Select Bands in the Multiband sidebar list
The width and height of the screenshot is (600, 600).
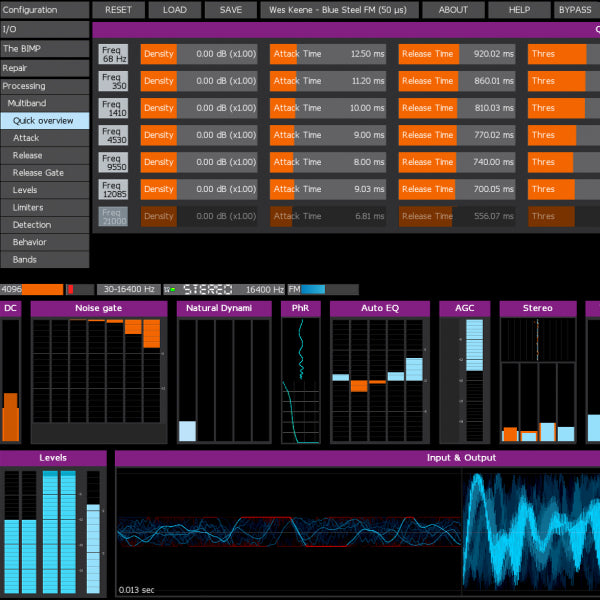(44, 260)
